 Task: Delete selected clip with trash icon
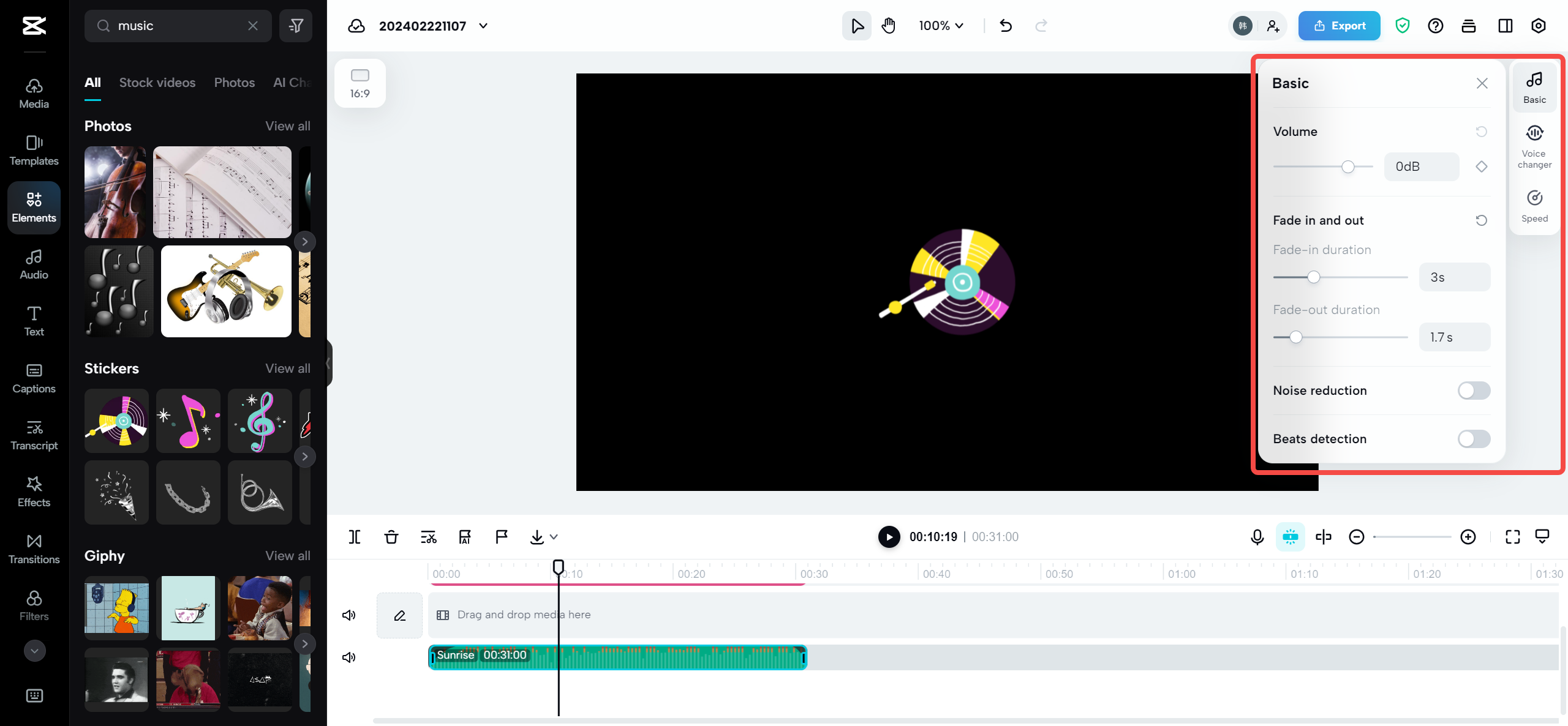tap(391, 537)
